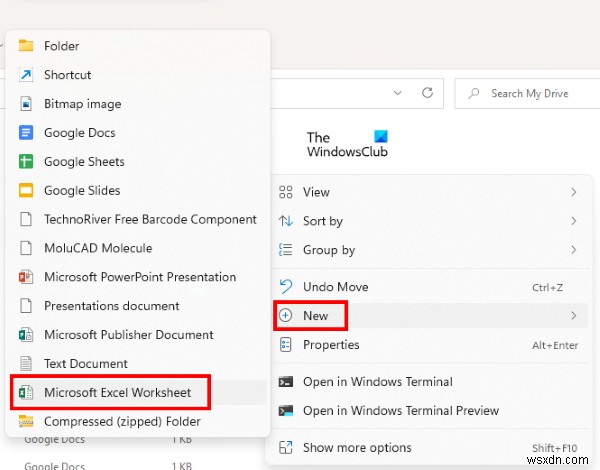Select Microsoft PowerPoint Presentation entry
The image size is (600, 470).
pos(138,277)
